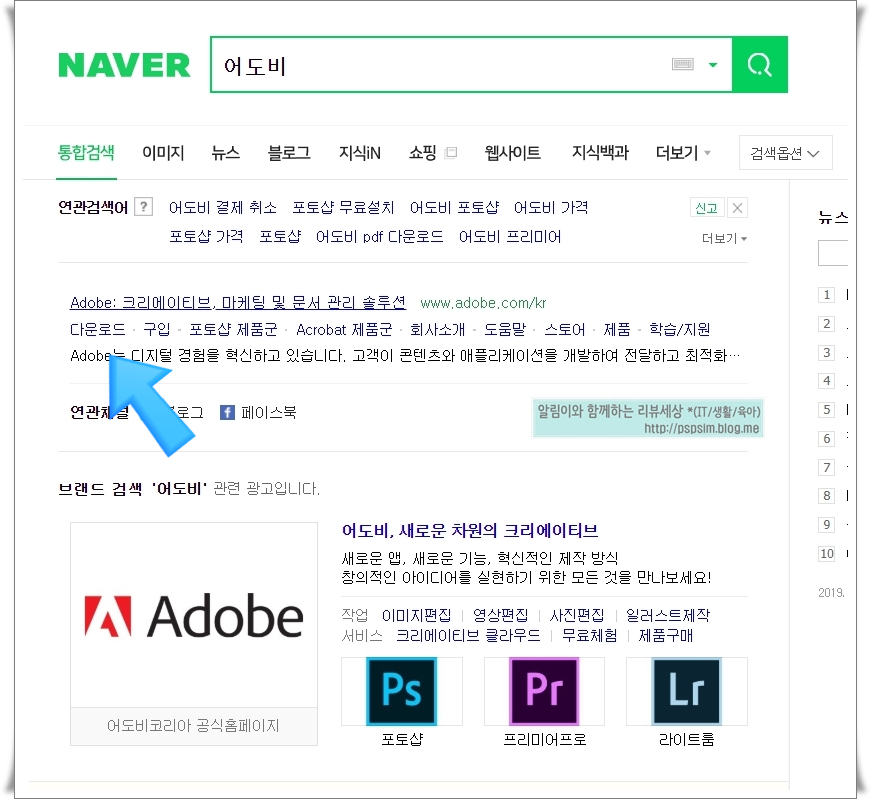Click the green search magnifier button
This screenshot has height=799, width=871.
click(759, 64)
